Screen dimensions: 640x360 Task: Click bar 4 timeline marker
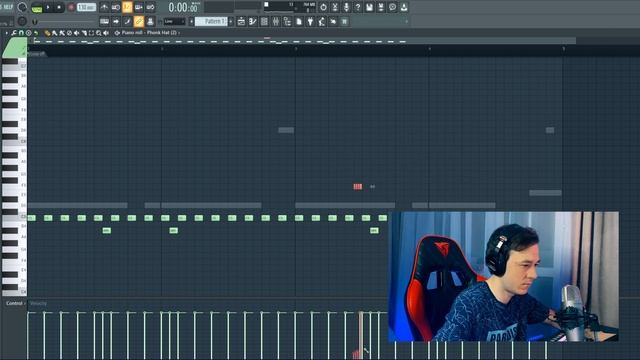[x=430, y=49]
